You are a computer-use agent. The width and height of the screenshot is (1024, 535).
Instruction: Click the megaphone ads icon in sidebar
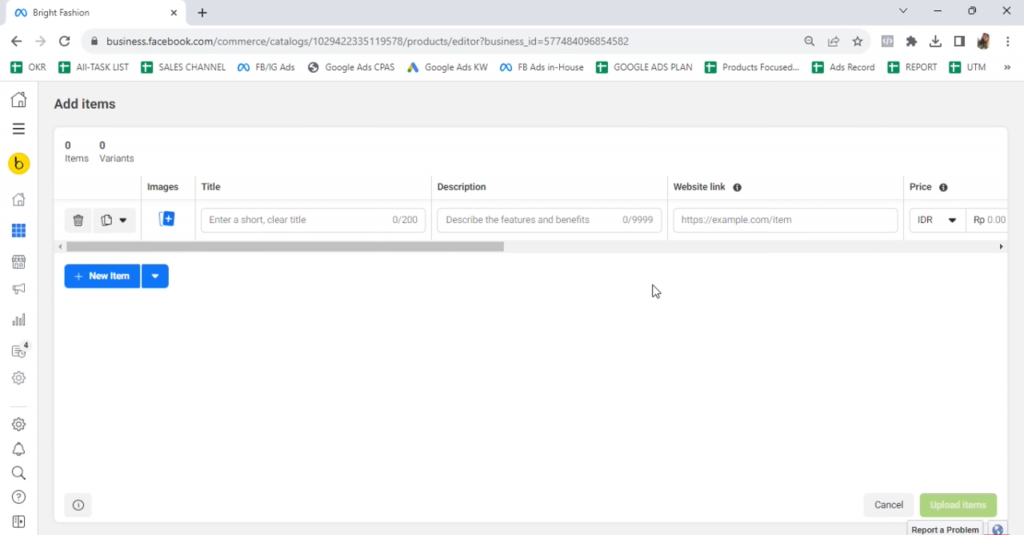18,290
